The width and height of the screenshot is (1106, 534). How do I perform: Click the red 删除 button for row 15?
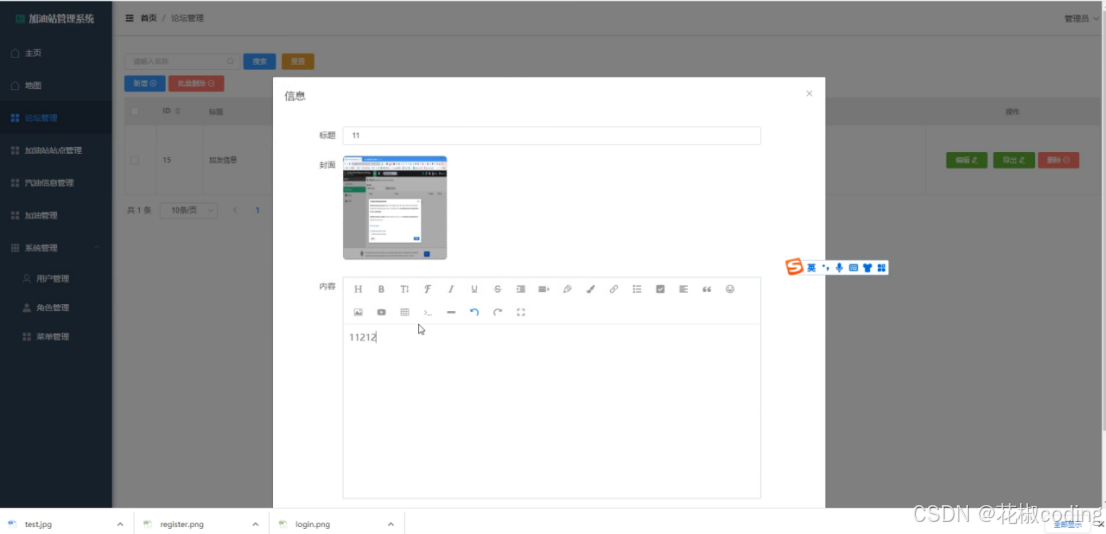1058,160
